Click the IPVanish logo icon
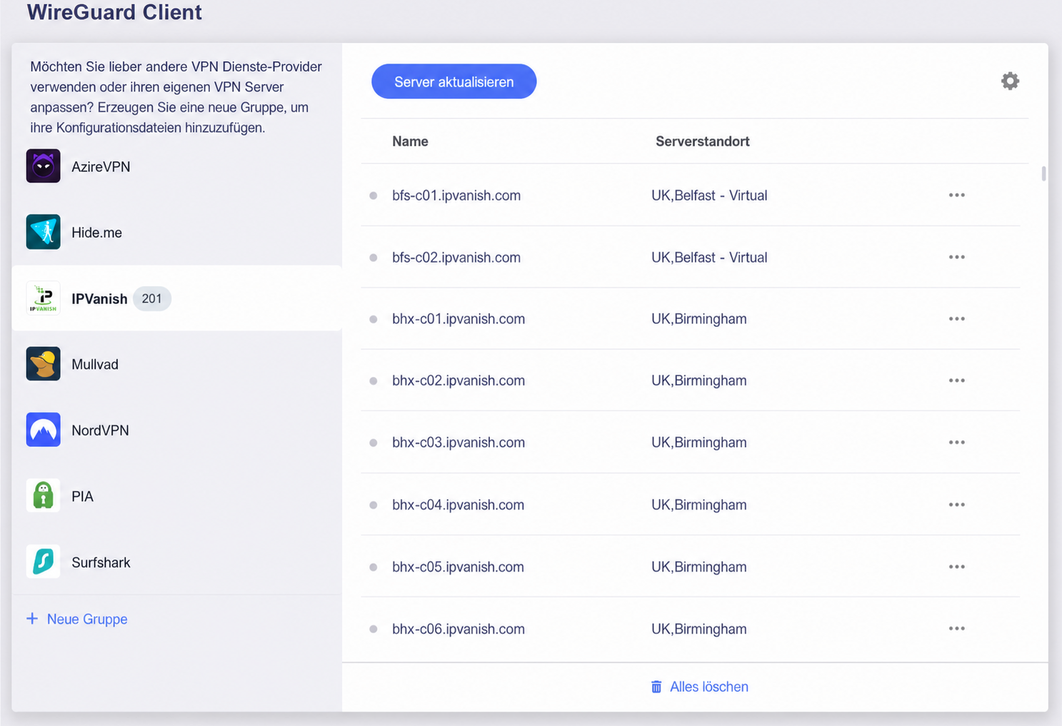This screenshot has width=1062, height=726. [43, 298]
